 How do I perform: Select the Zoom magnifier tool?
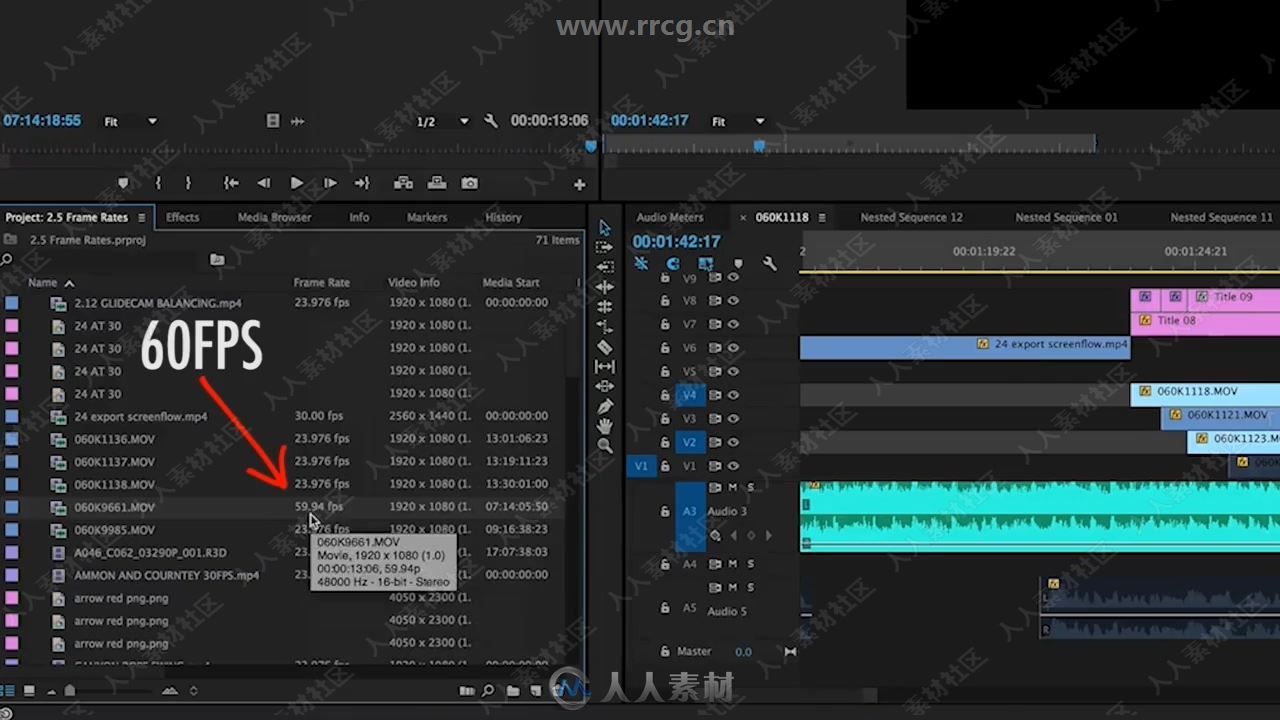tap(604, 447)
